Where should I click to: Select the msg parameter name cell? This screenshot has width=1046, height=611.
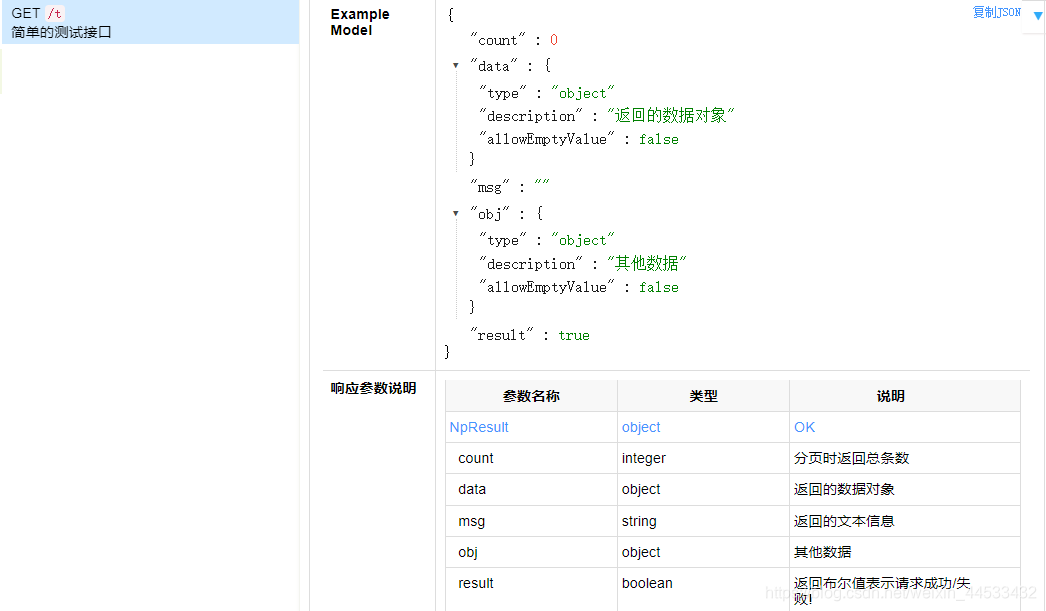tap(532, 521)
